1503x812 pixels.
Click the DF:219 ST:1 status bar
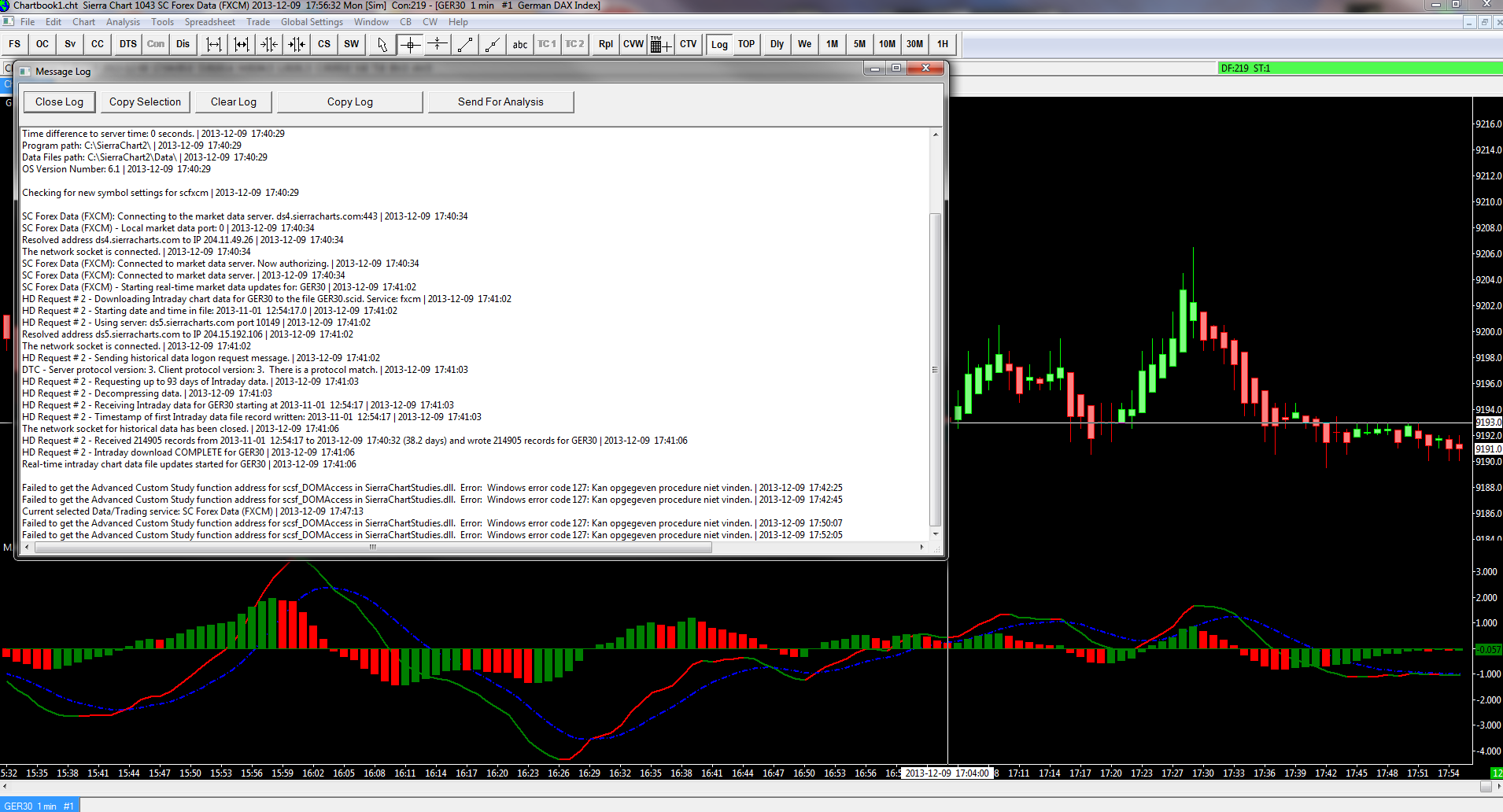pyautogui.click(x=1360, y=68)
